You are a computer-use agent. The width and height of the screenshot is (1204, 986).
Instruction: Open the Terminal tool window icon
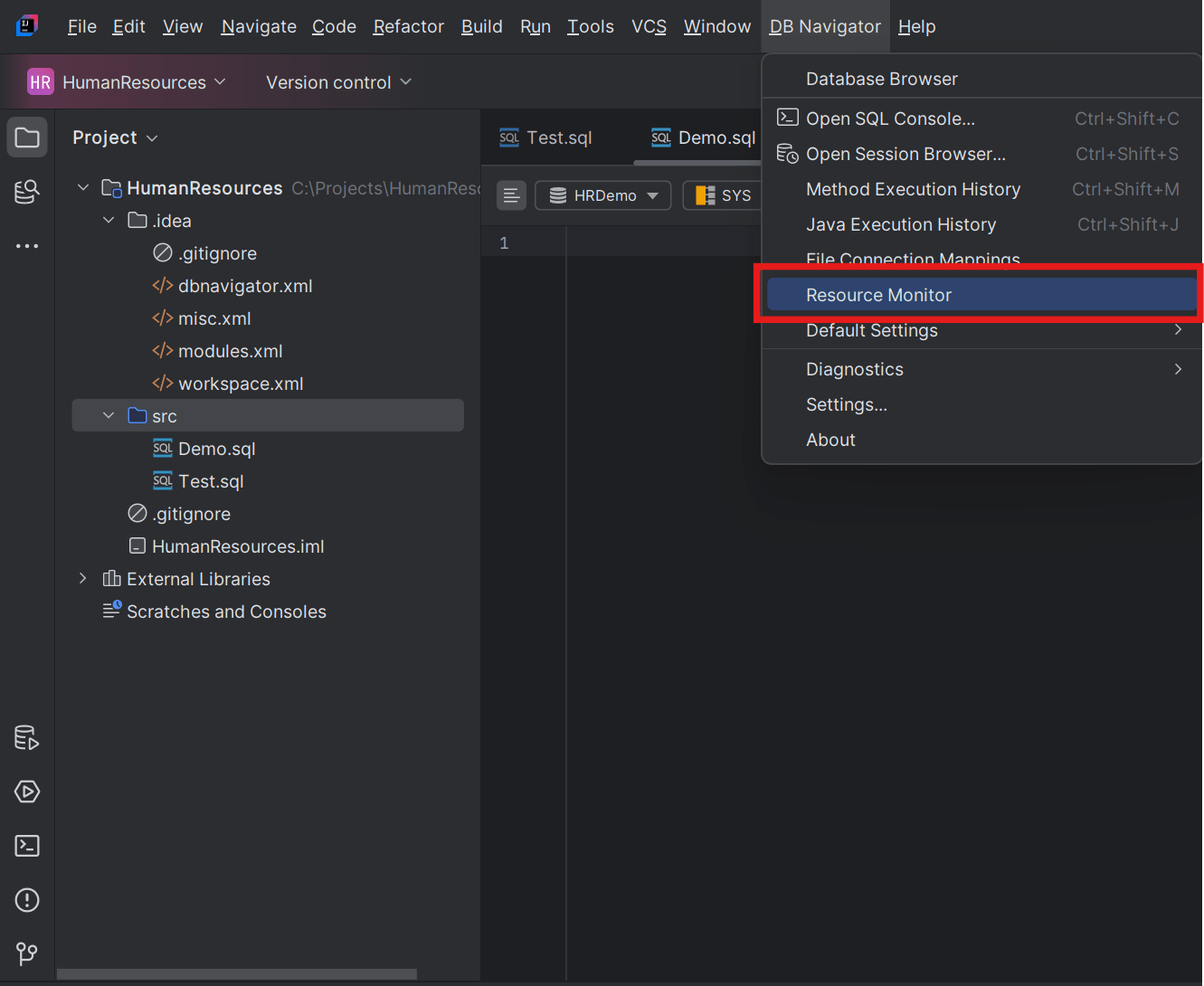[26, 845]
